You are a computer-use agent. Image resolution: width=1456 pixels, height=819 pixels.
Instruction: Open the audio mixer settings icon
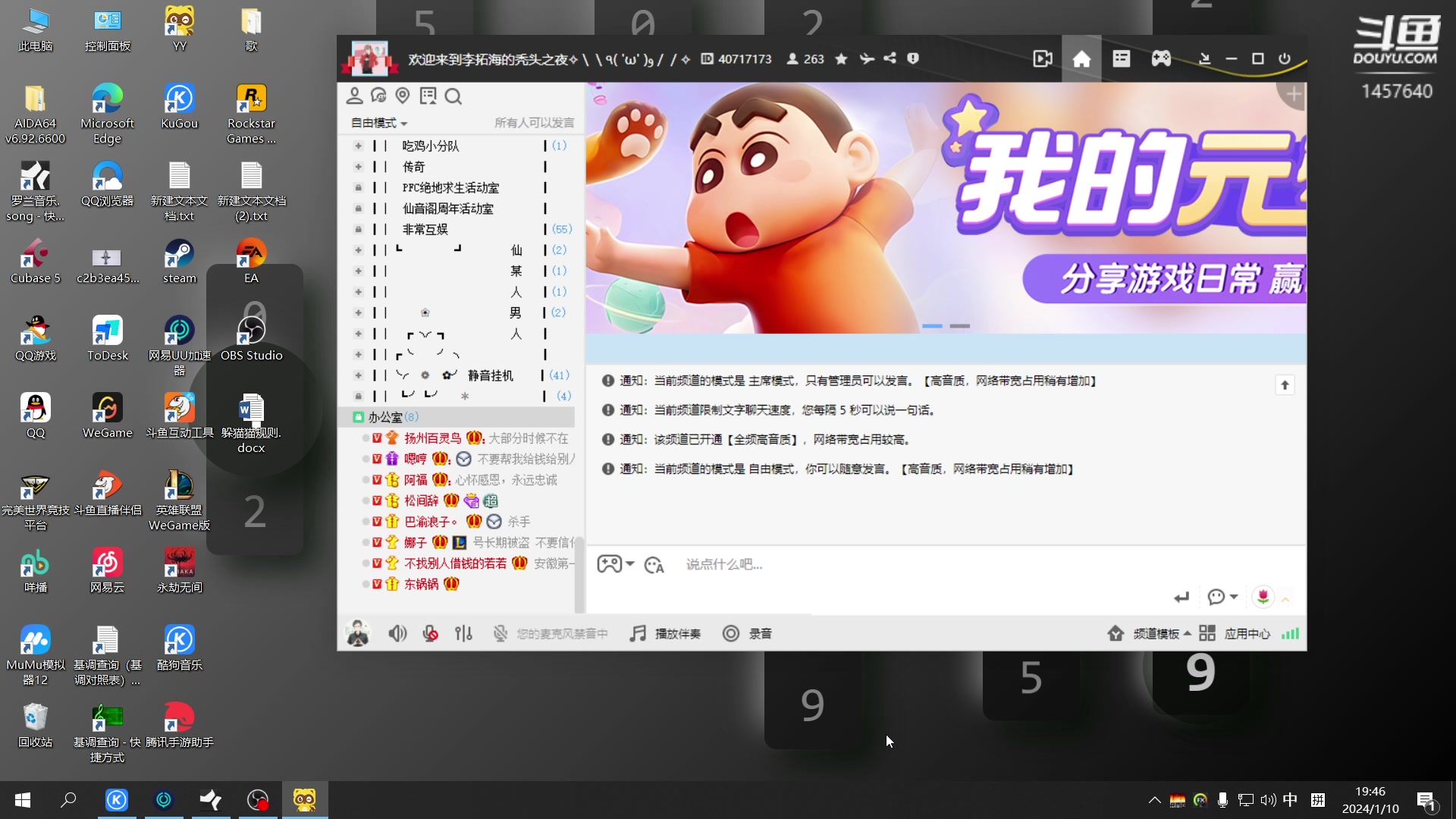463,633
